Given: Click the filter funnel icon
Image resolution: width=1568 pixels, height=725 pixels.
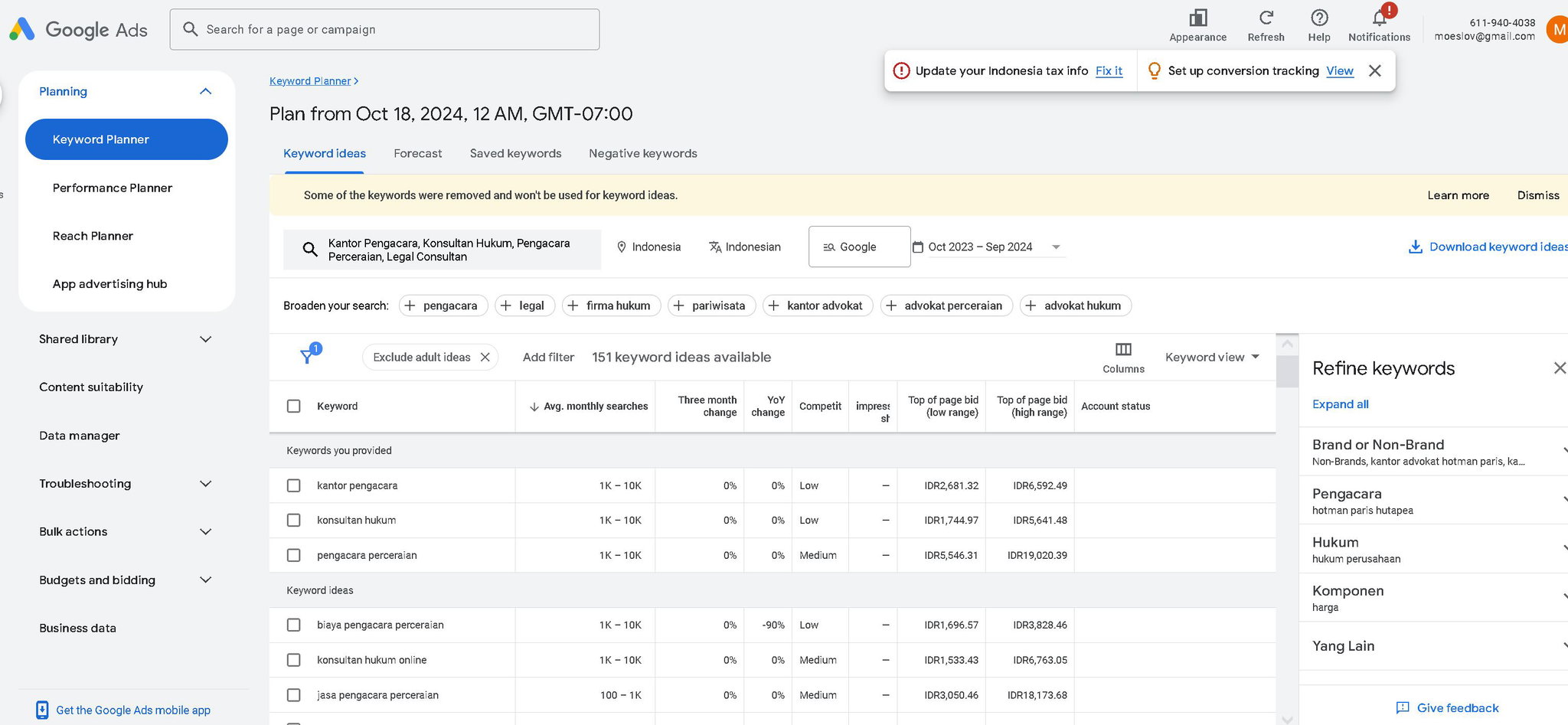Looking at the screenshot, I should pos(307,356).
